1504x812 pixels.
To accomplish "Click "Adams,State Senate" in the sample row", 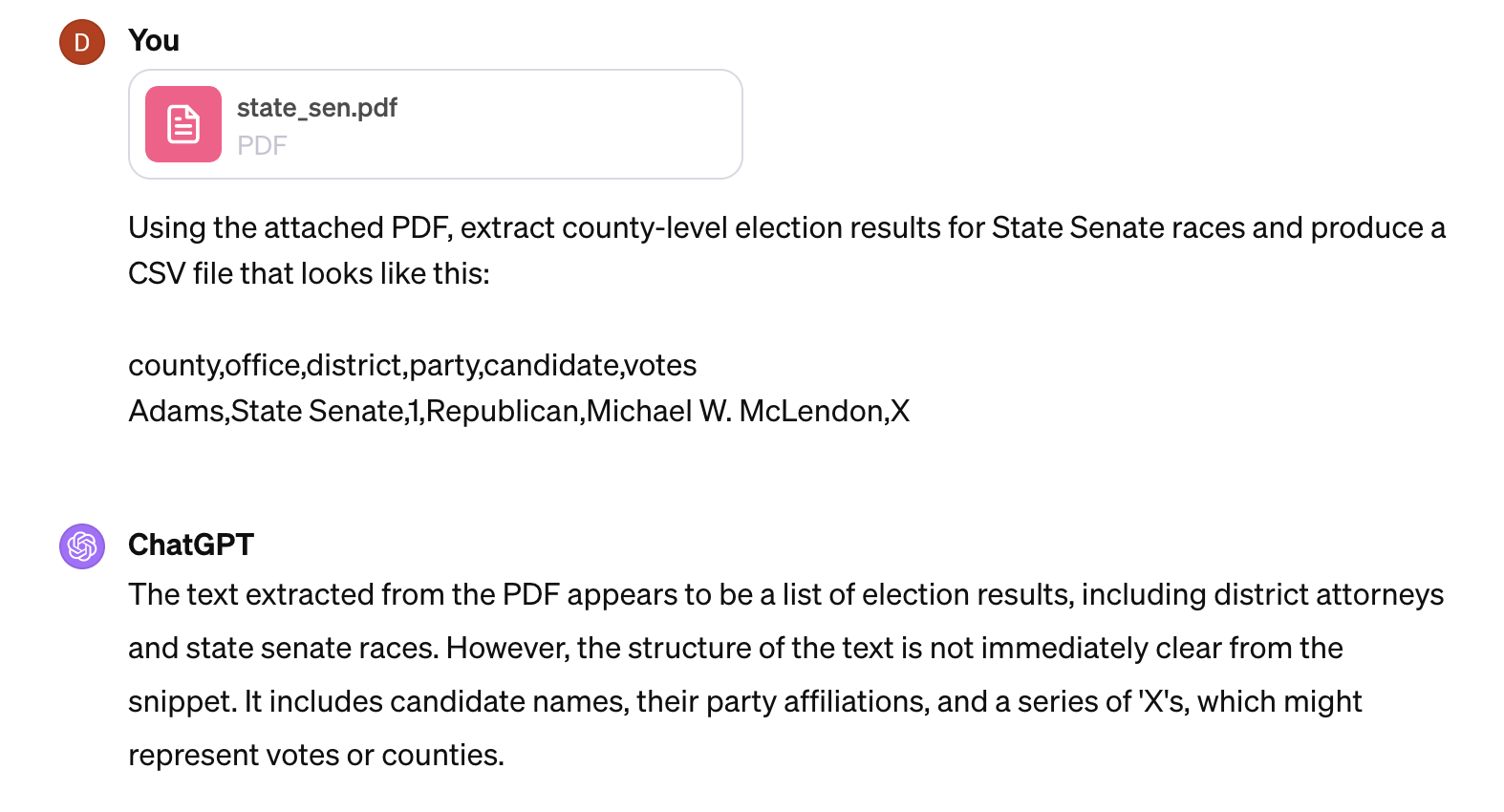I will (x=266, y=412).
